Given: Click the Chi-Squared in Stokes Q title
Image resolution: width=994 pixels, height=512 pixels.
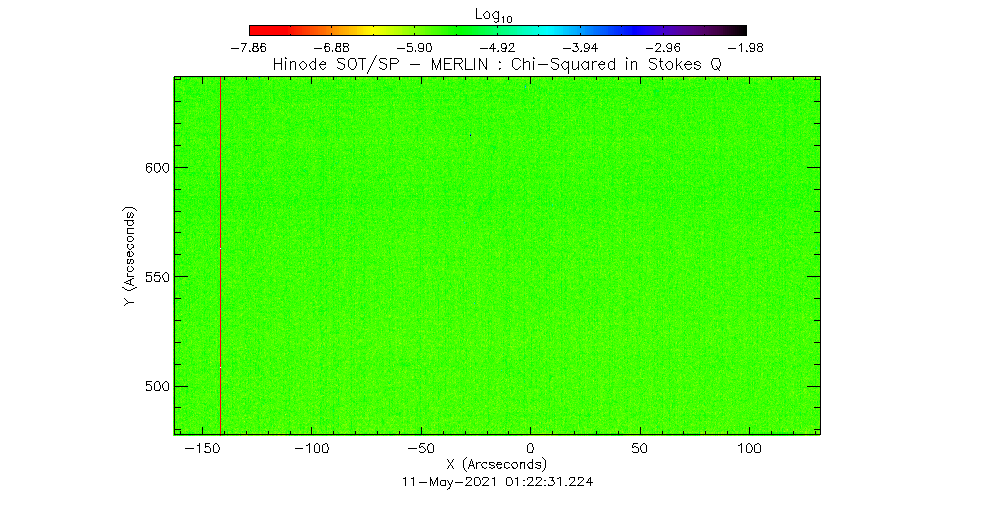Looking at the screenshot, I should (x=497, y=65).
